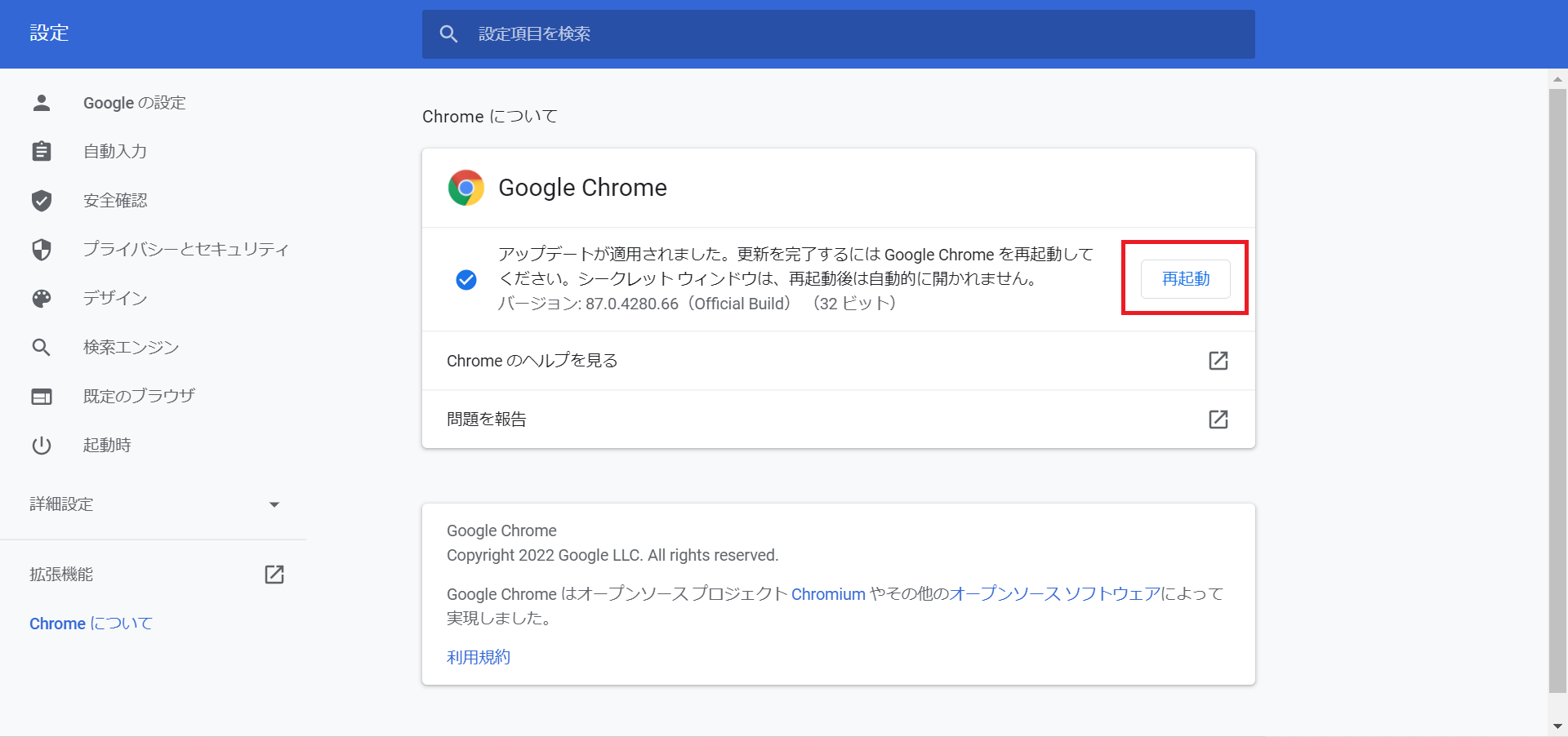Viewport: 1568px width, 737px height.
Task: Click the scrollbar up arrow
Action: tap(1557, 79)
